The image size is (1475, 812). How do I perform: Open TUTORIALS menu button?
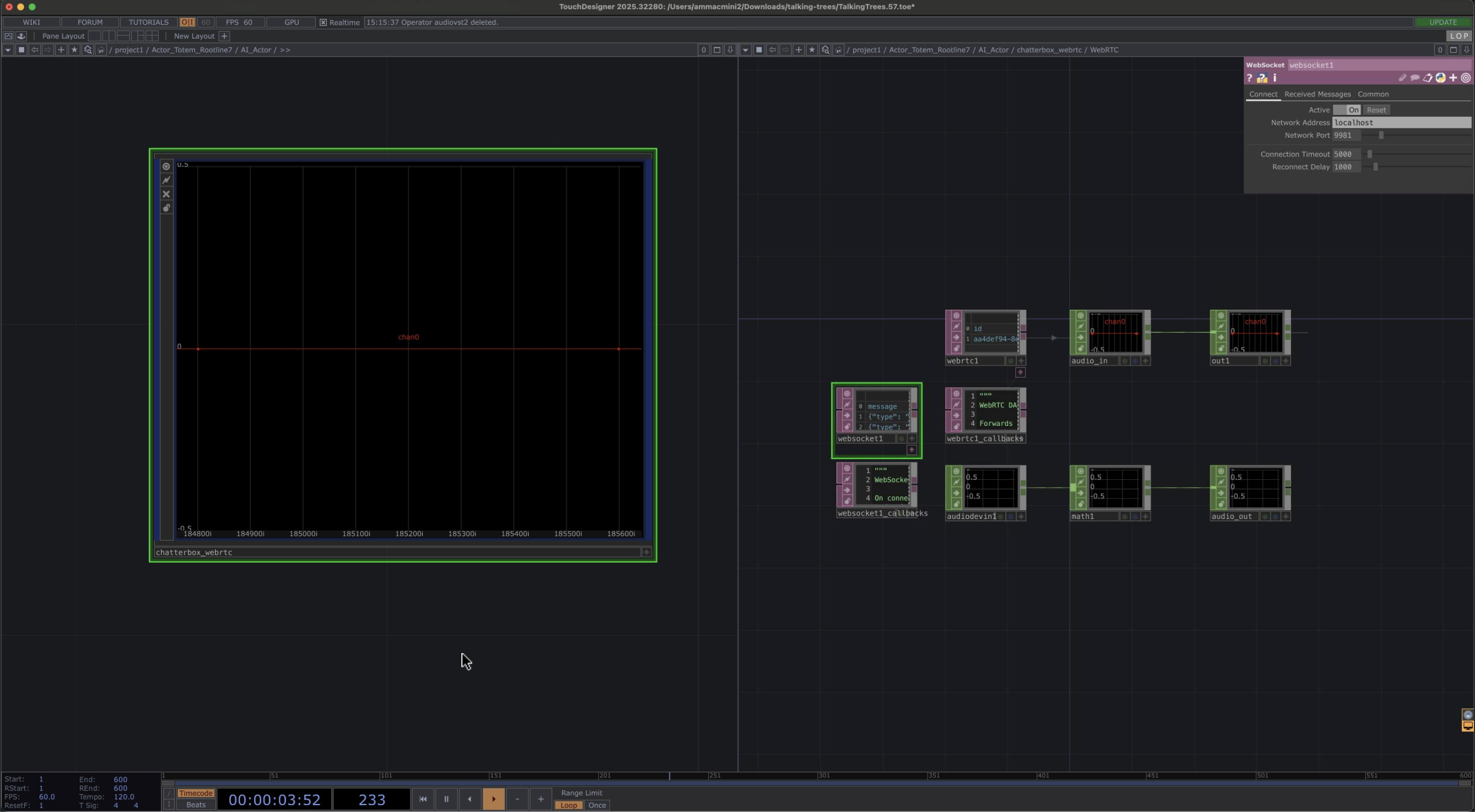coord(148,22)
